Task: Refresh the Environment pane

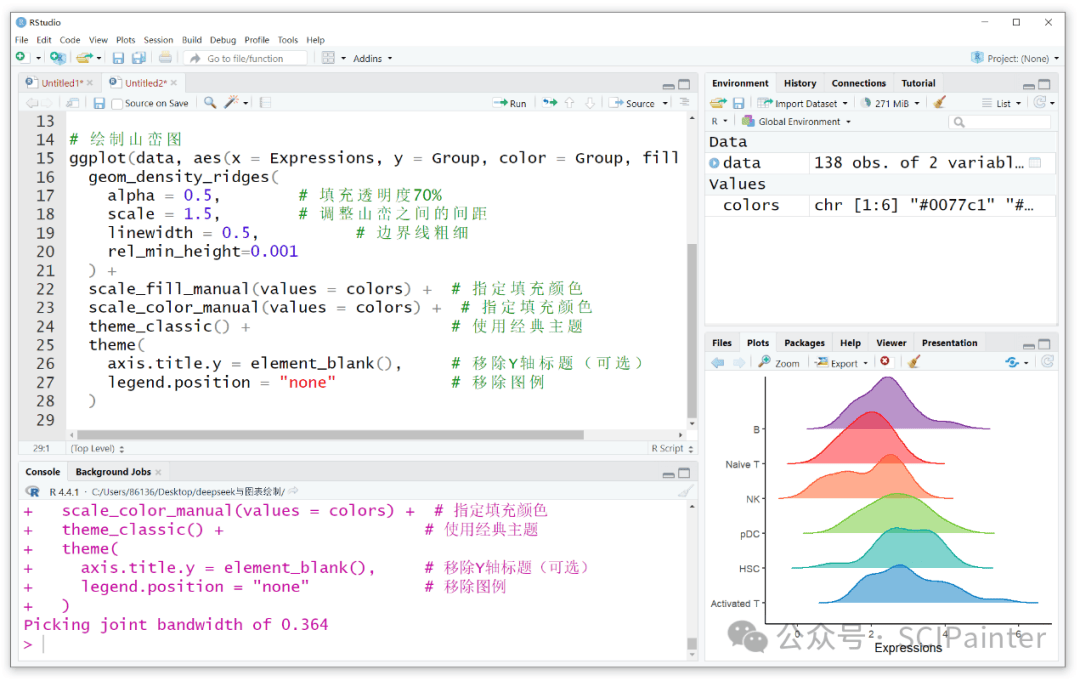Action: point(1039,103)
